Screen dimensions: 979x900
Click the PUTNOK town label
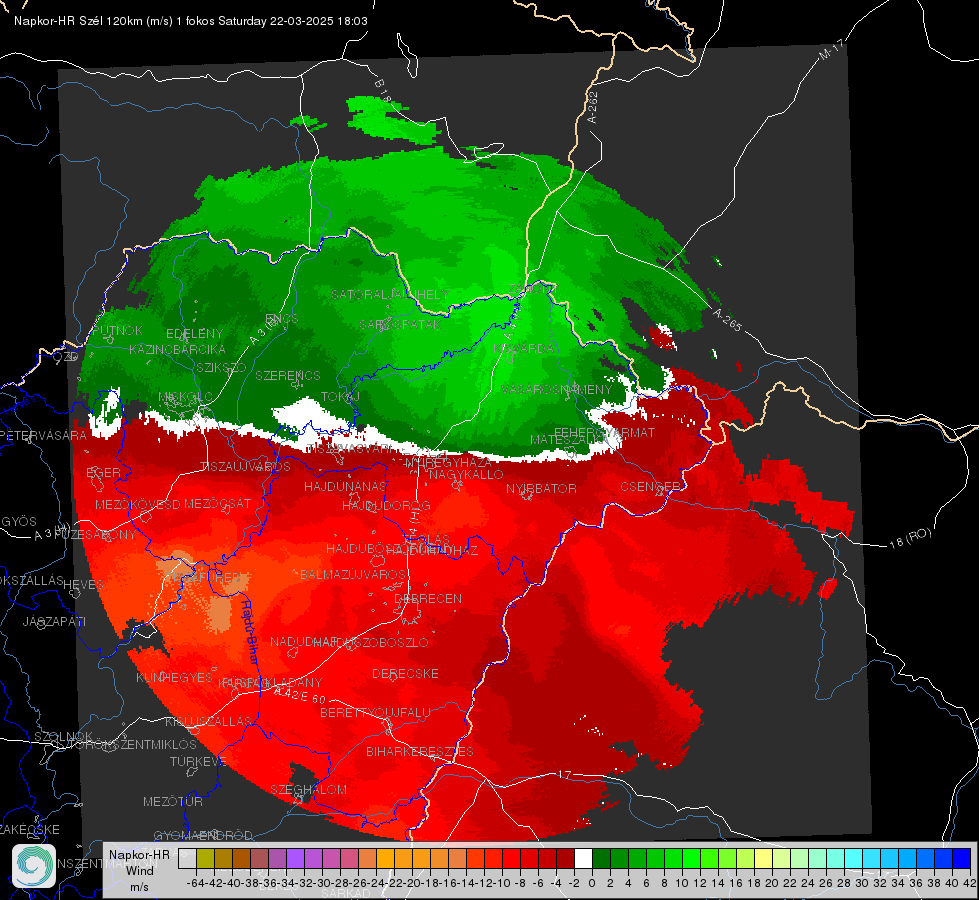click(117, 330)
